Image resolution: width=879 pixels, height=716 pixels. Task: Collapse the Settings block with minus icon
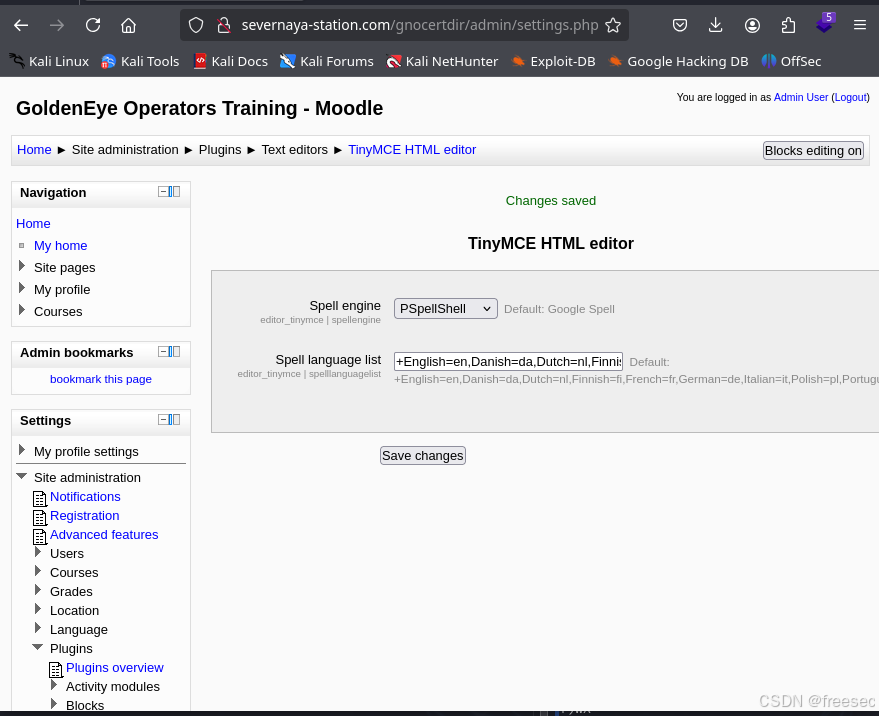163,419
